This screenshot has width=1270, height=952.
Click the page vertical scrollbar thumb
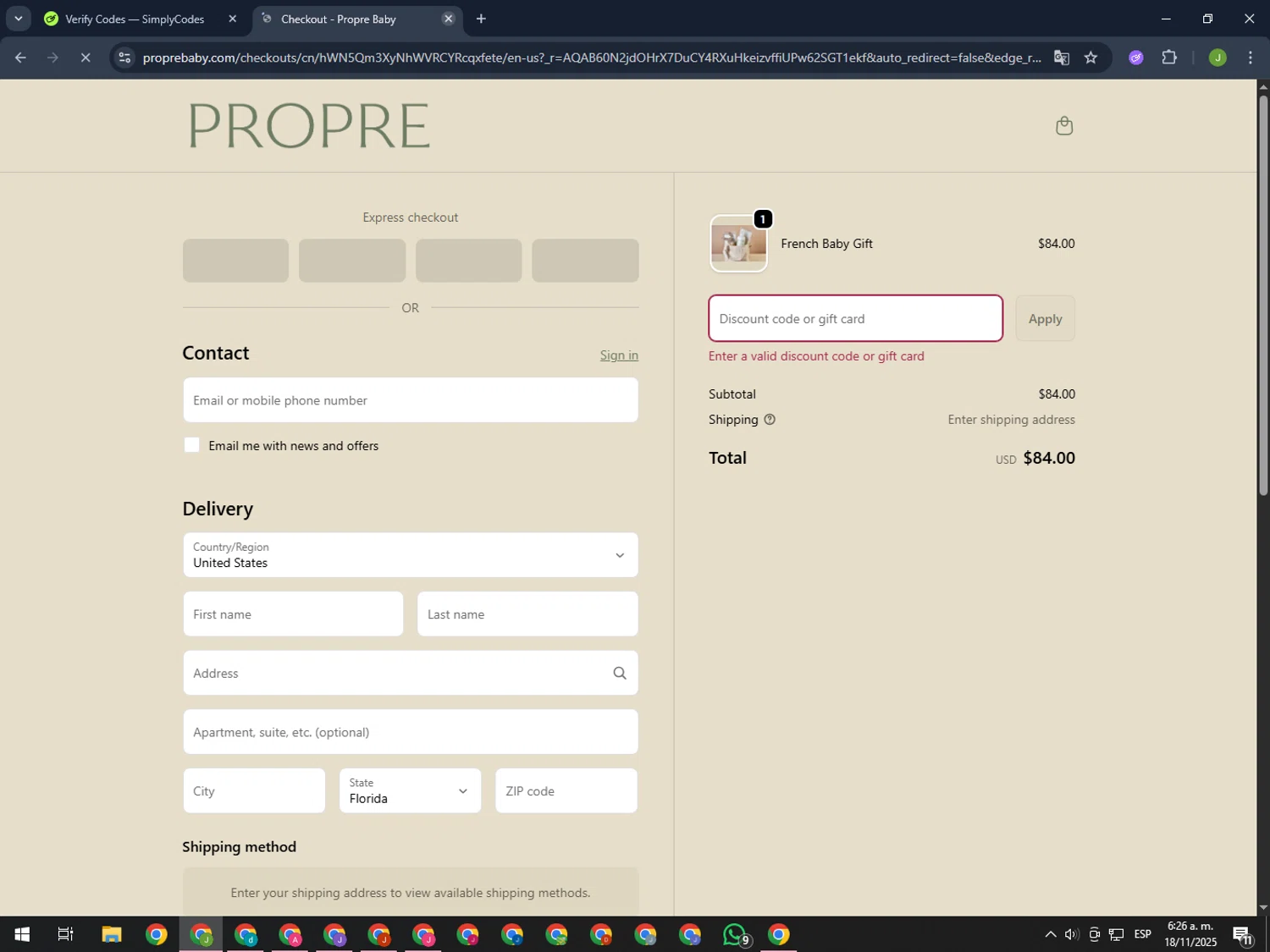1263,294
